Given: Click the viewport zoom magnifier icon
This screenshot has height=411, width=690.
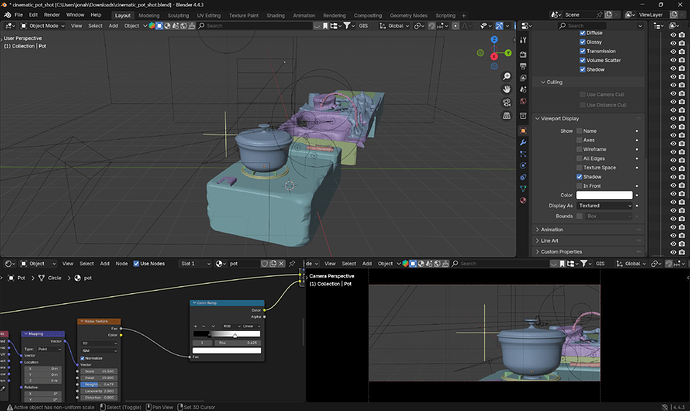Looking at the screenshot, I should point(506,77).
